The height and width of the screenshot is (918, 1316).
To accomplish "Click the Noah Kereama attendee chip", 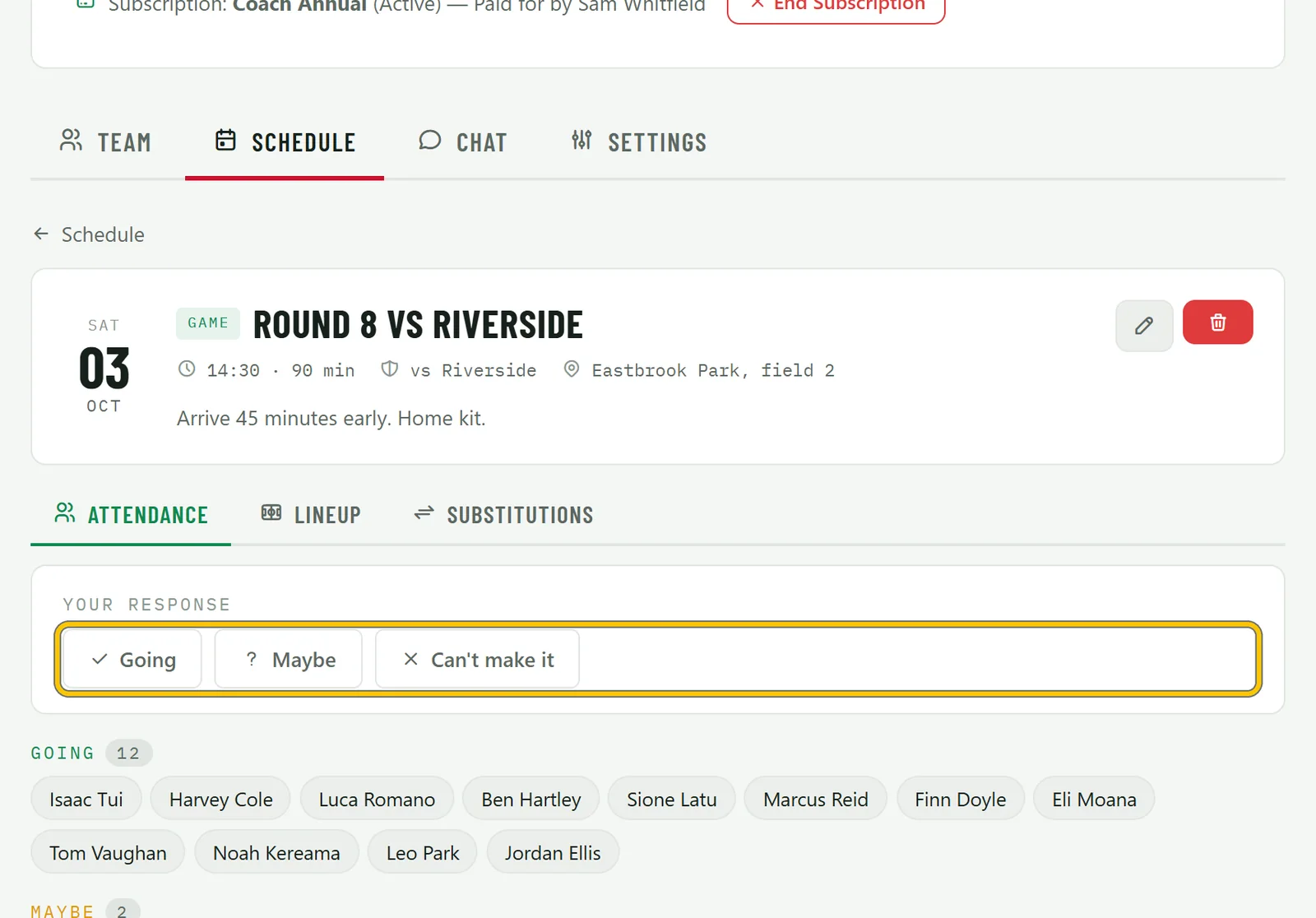I will click(x=276, y=853).
